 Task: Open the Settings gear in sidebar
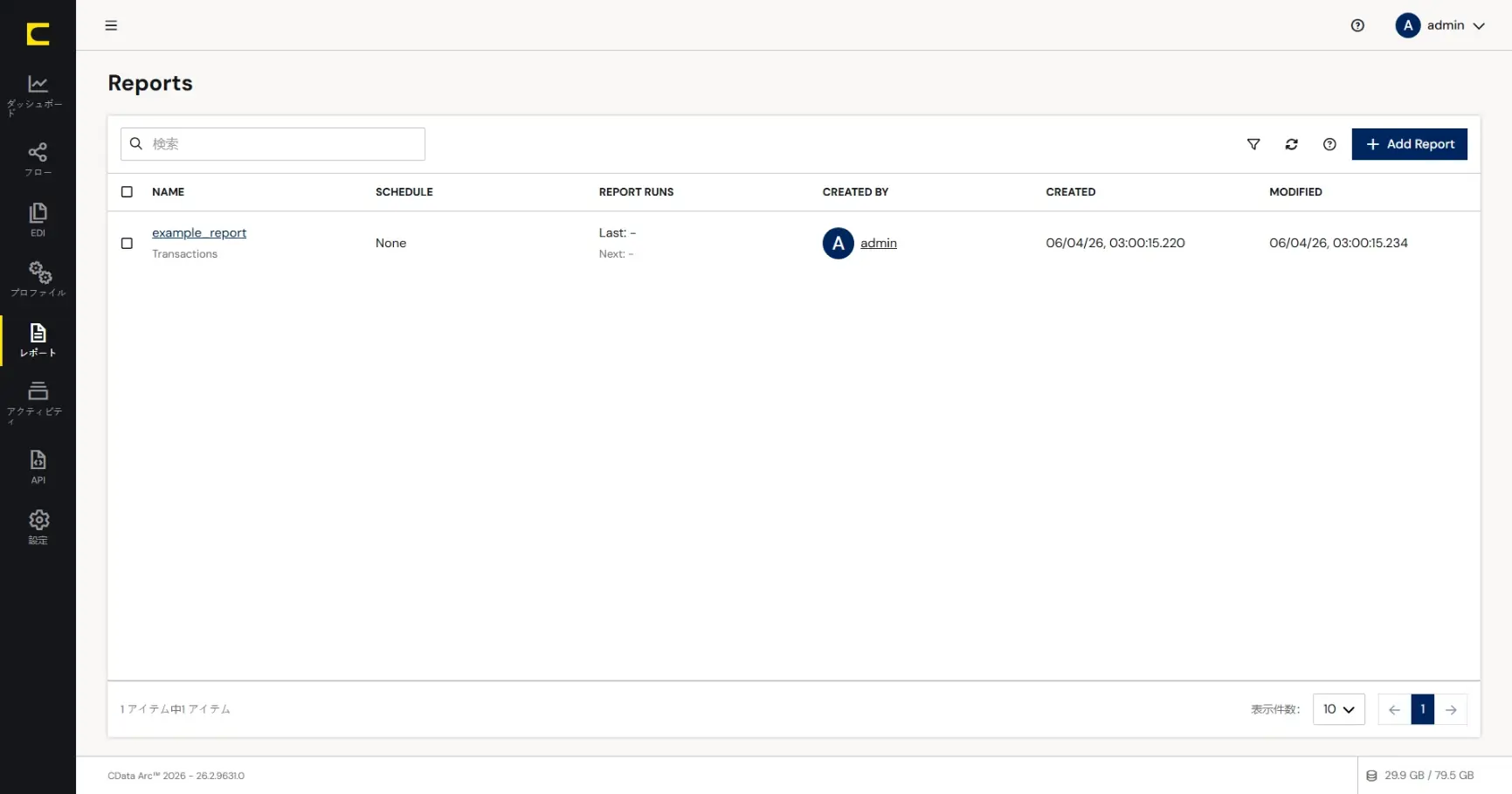[x=38, y=528]
